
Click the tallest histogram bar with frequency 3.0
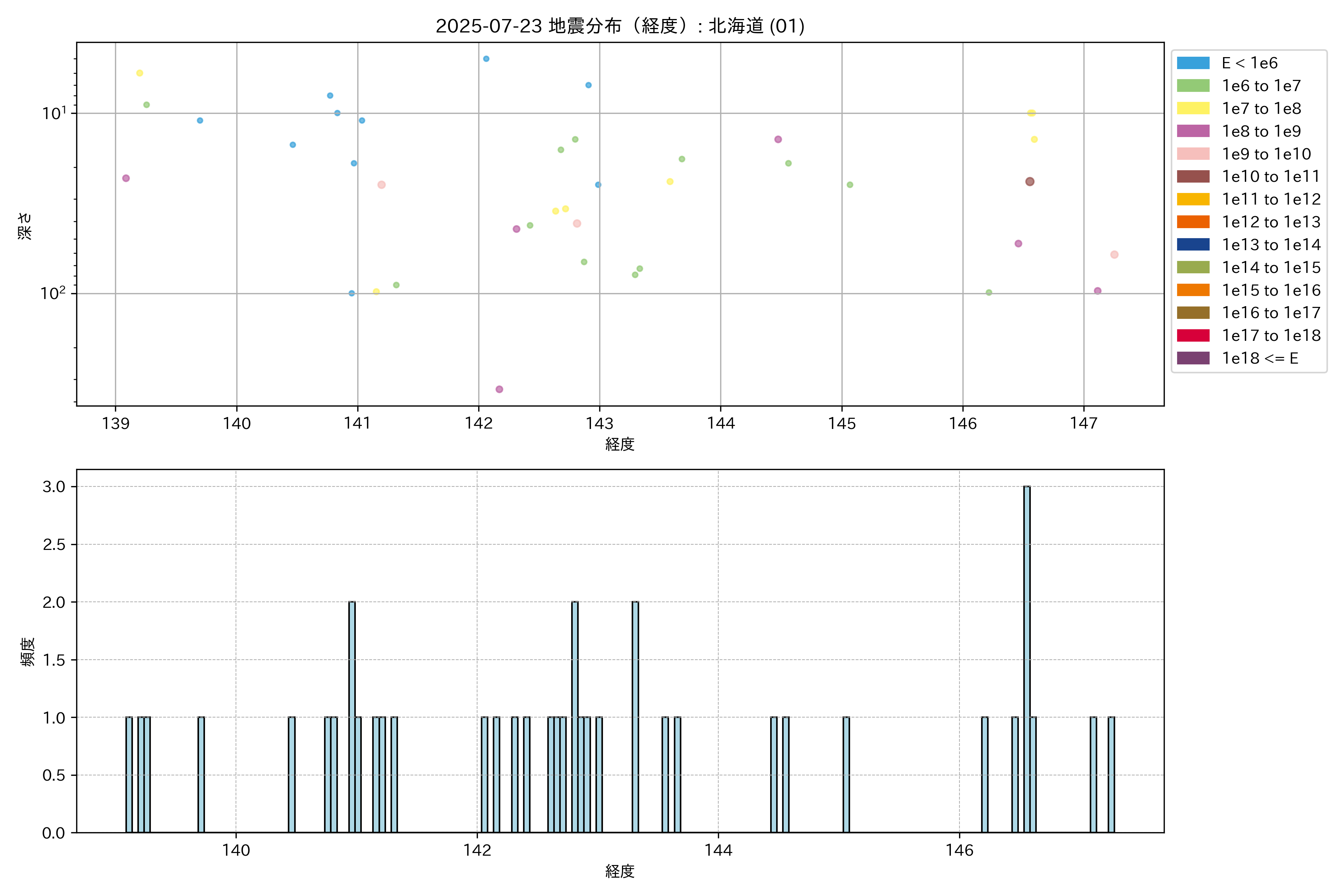[1027, 659]
